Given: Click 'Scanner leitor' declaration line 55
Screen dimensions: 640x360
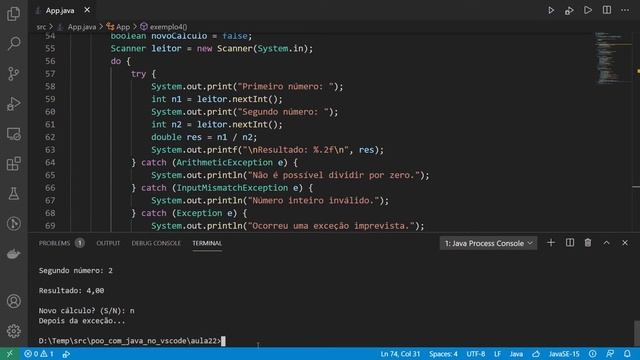Looking at the screenshot, I should pos(211,49).
